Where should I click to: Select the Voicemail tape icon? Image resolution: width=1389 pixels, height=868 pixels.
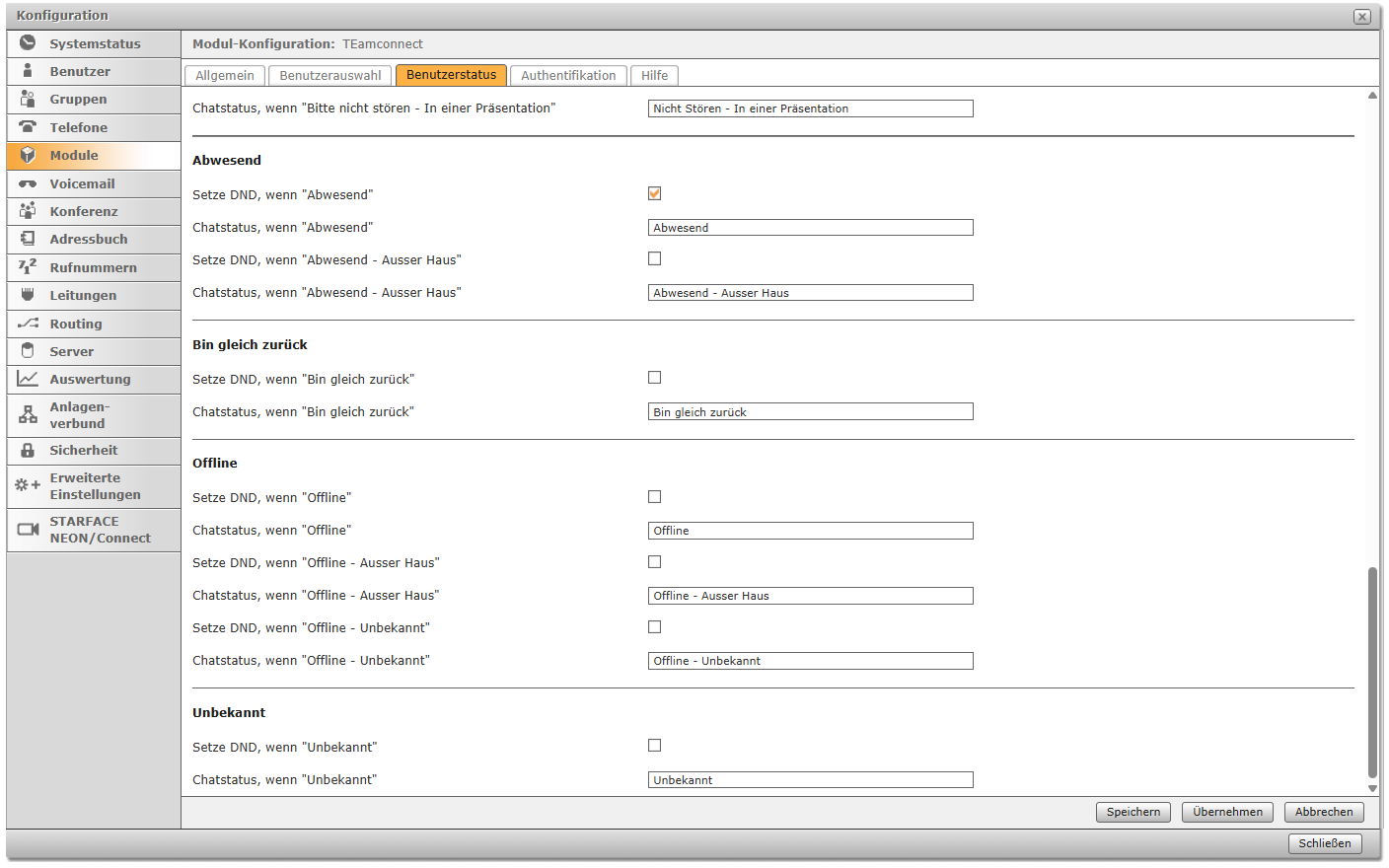tap(28, 183)
